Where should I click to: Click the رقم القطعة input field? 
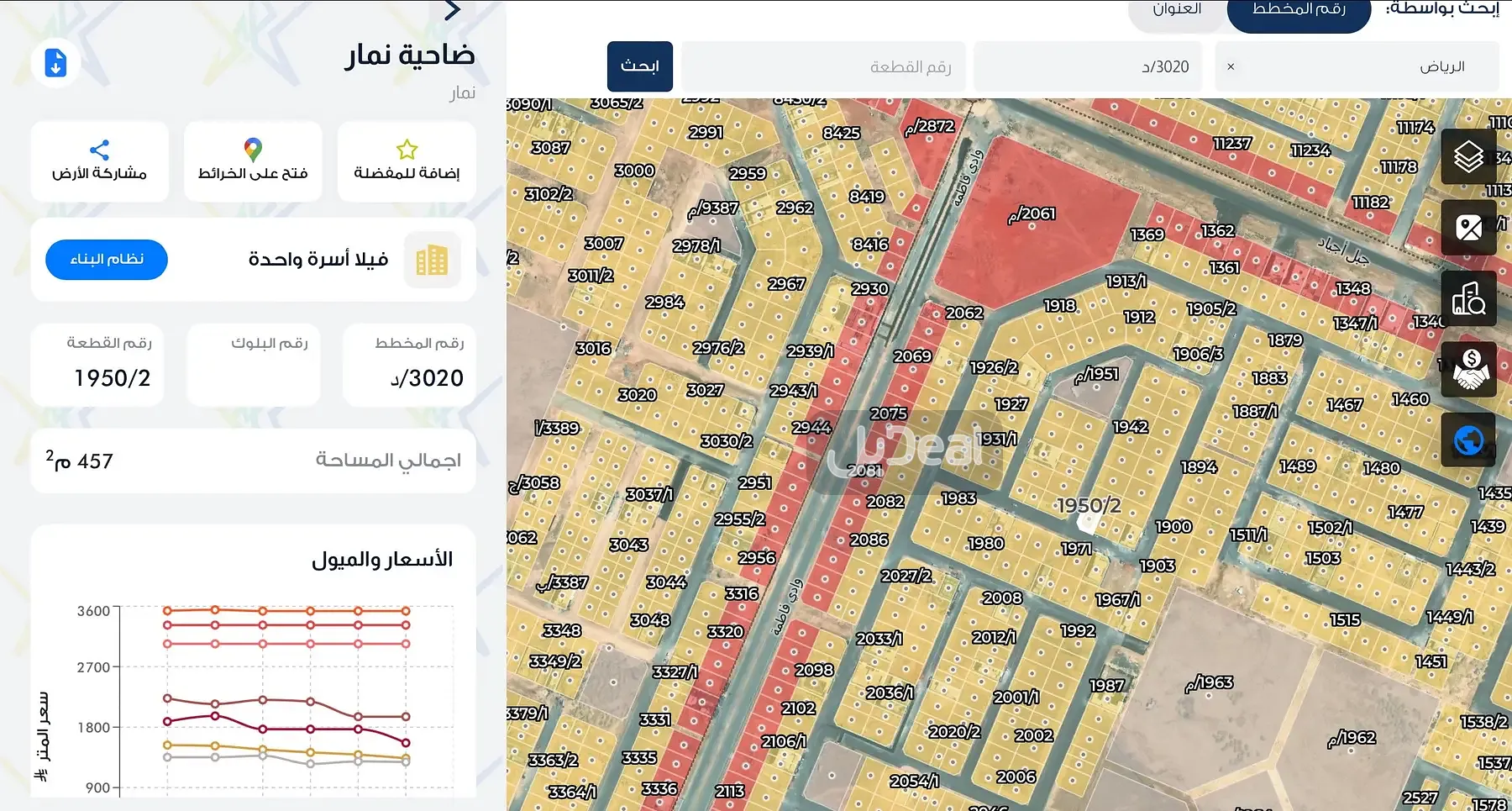tap(823, 66)
